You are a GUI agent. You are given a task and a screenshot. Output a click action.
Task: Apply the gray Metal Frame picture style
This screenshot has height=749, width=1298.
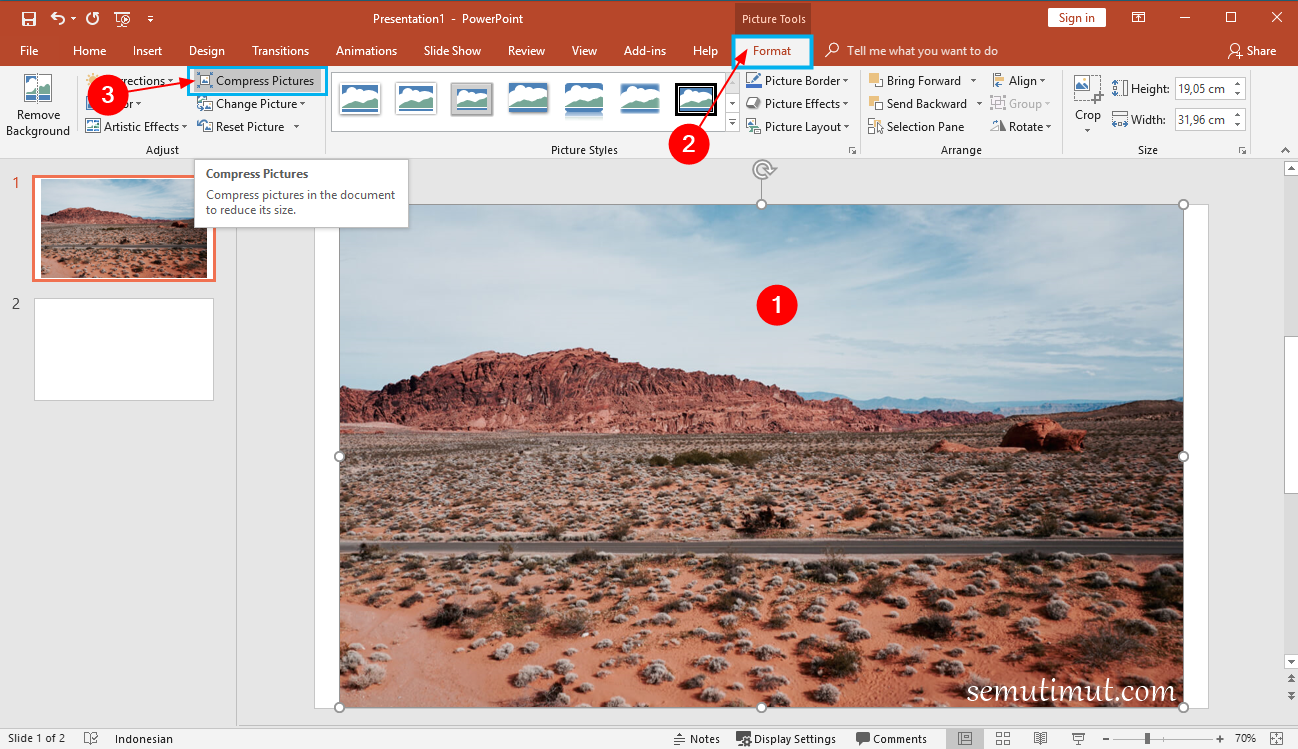pos(472,98)
